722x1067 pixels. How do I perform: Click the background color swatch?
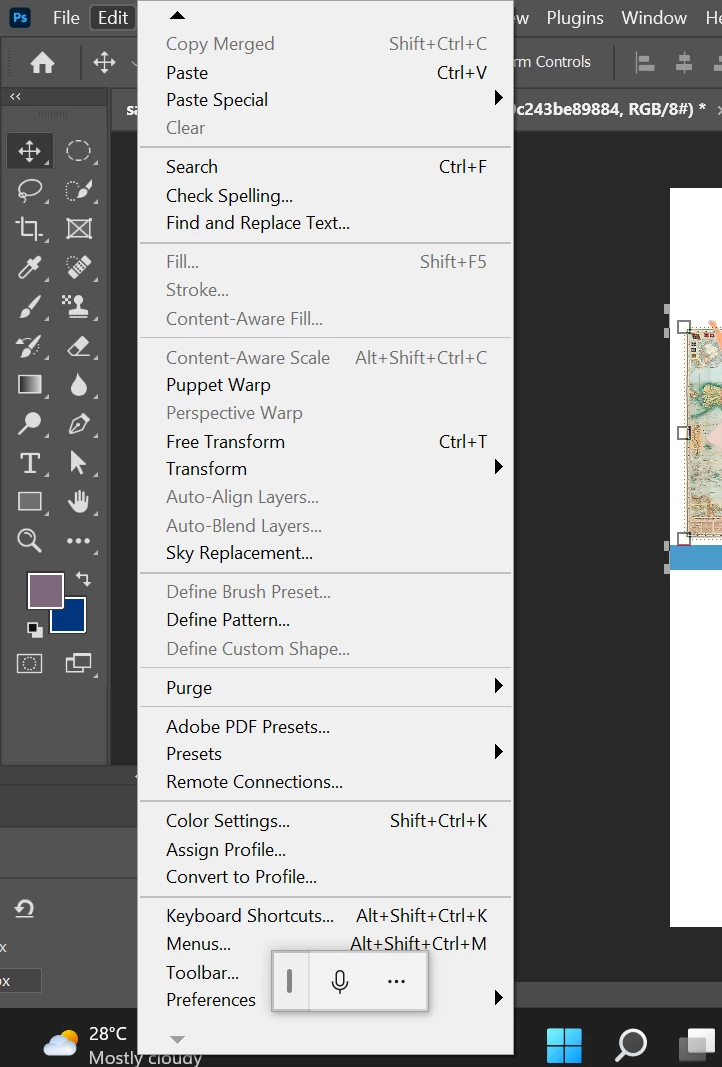pos(73,619)
